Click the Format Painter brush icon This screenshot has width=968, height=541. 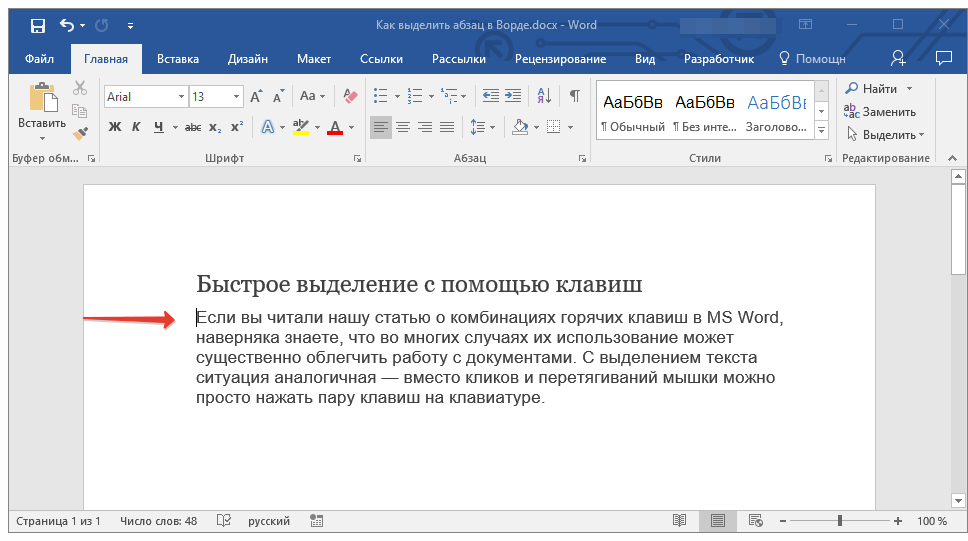(x=80, y=133)
